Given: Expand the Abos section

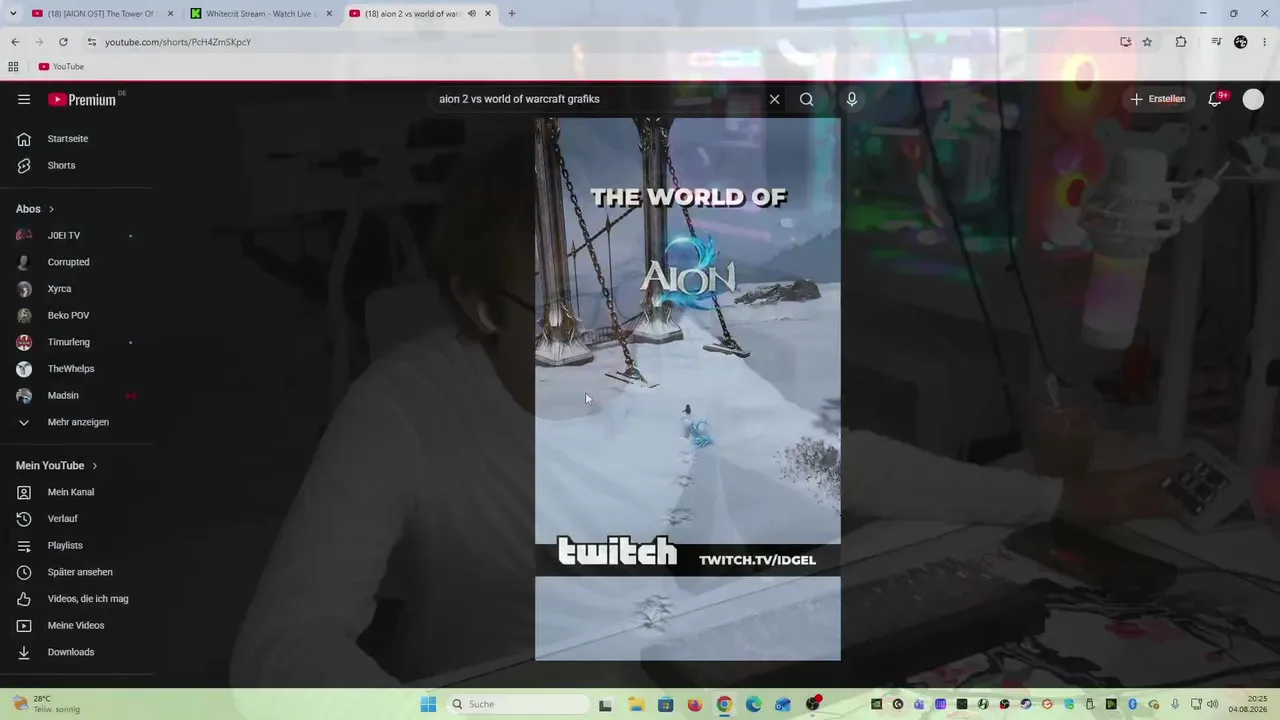Looking at the screenshot, I should tap(35, 209).
